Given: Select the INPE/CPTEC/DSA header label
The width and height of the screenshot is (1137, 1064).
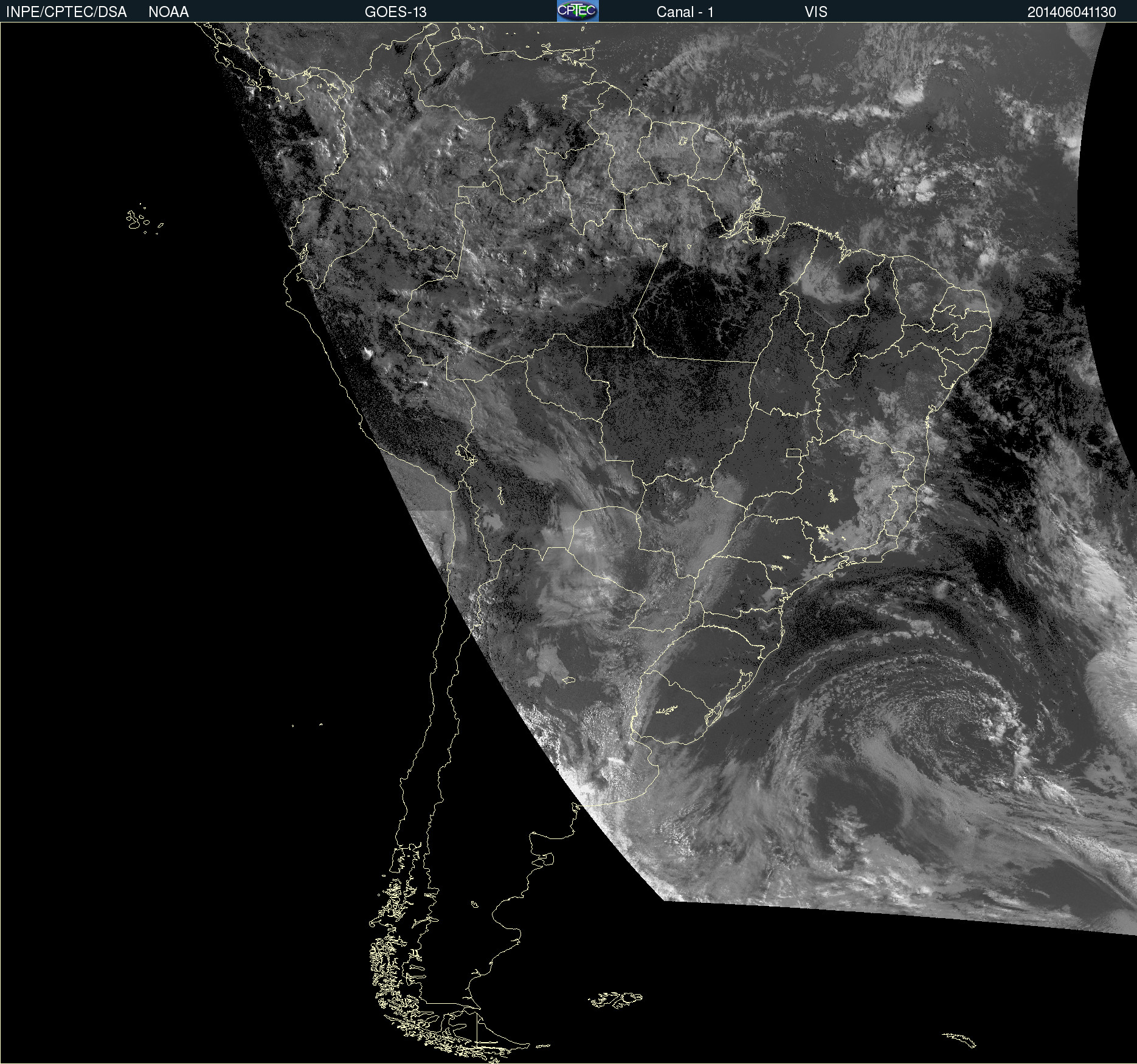Looking at the screenshot, I should (66, 12).
